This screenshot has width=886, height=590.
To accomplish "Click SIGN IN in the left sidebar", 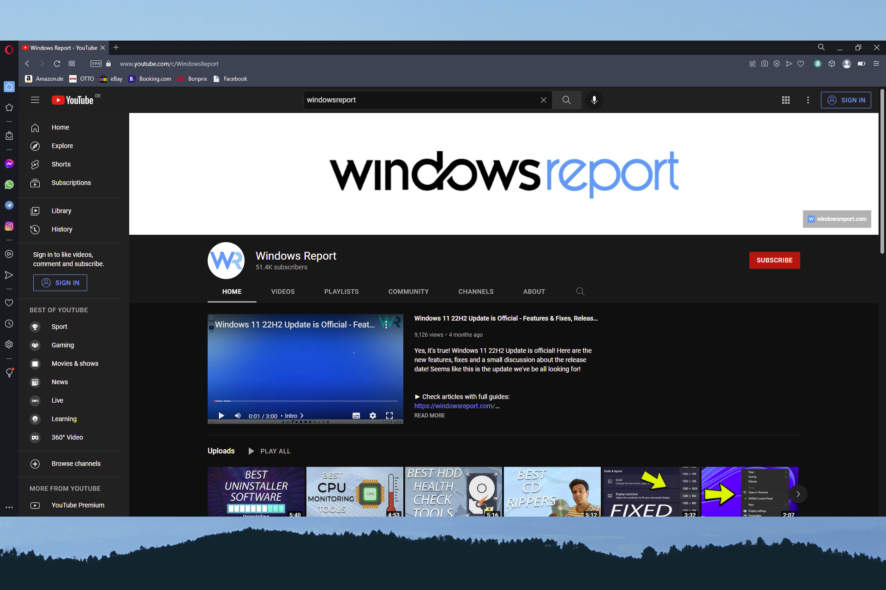I will click(60, 283).
